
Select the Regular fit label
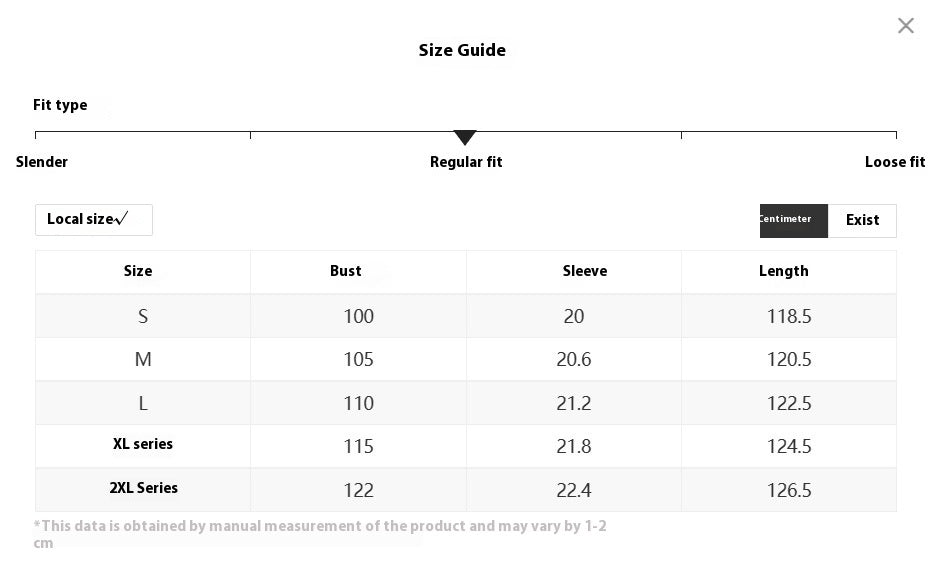[466, 162]
